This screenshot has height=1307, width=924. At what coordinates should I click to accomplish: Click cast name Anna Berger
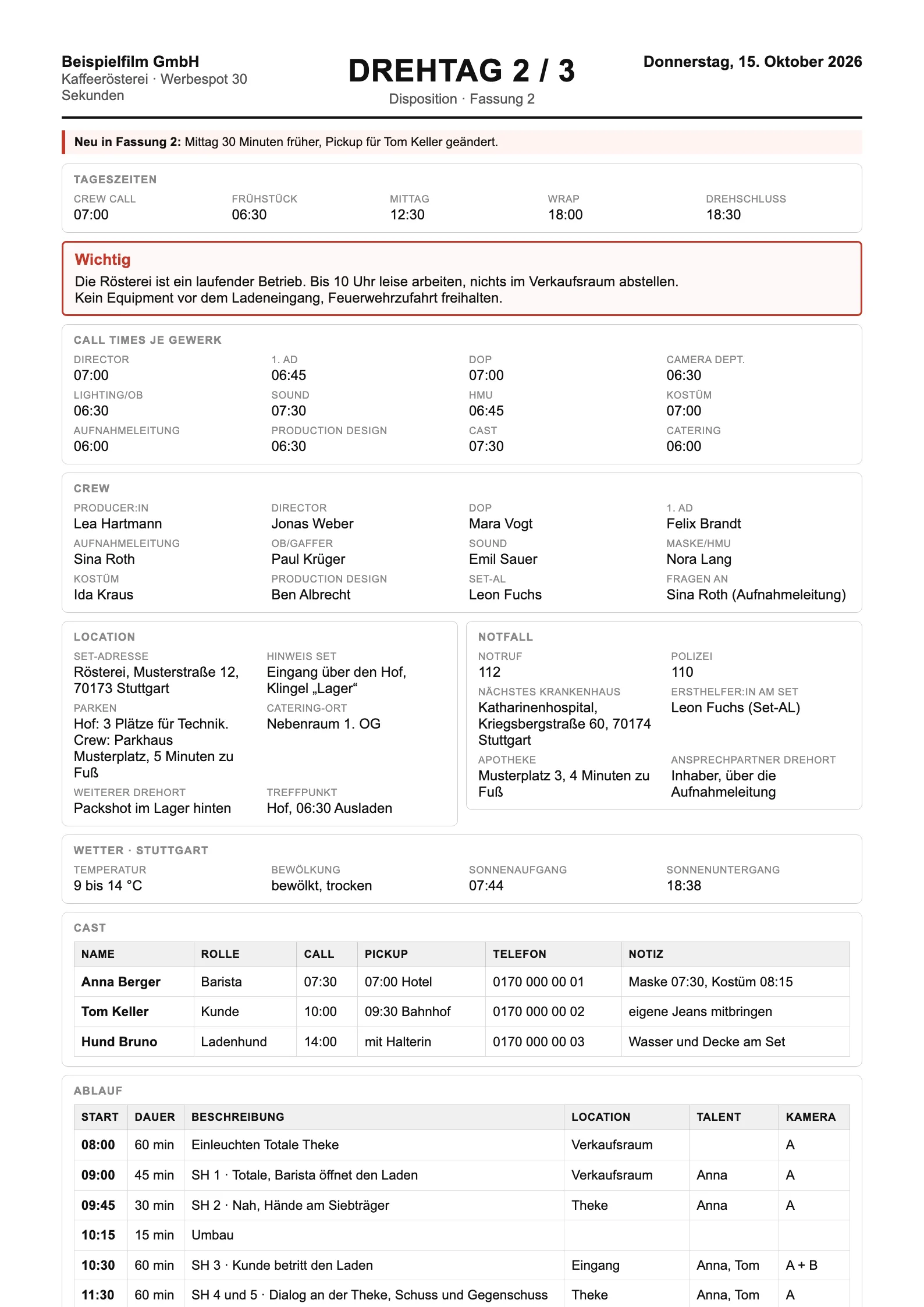121,982
